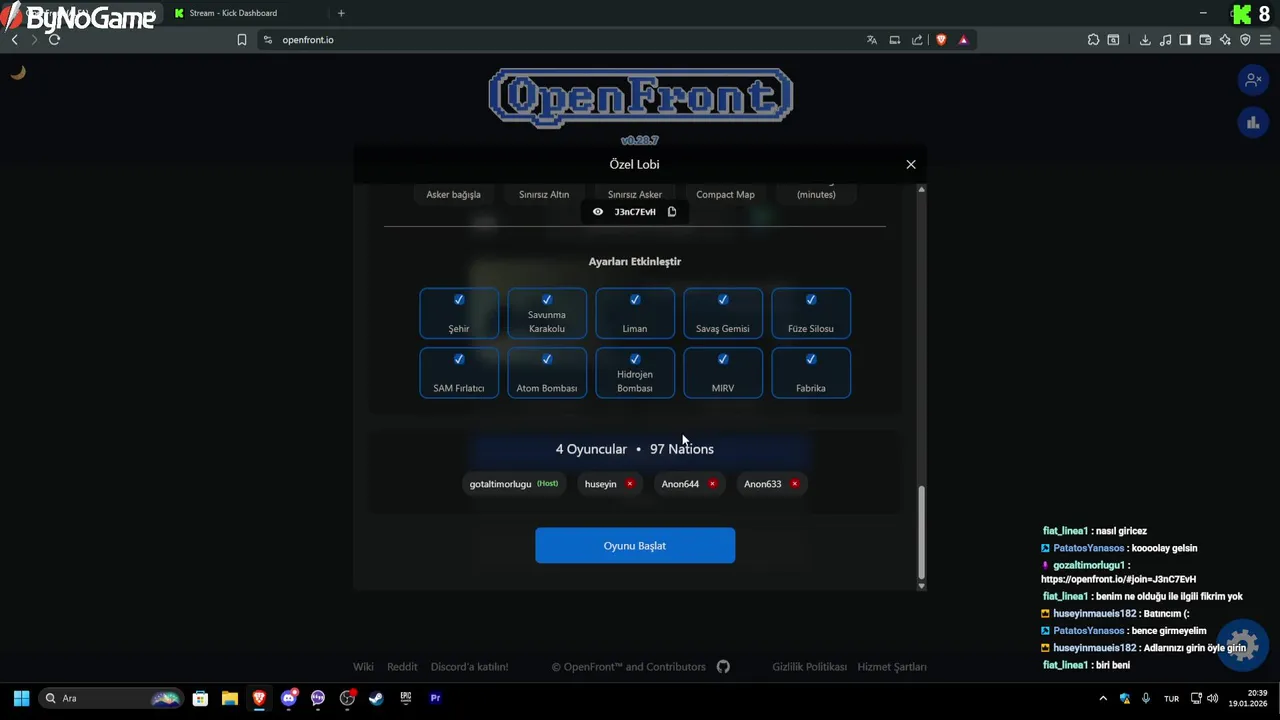Image resolution: width=1280 pixels, height=720 pixels.
Task: Select the Compact Map option
Action: (x=725, y=194)
